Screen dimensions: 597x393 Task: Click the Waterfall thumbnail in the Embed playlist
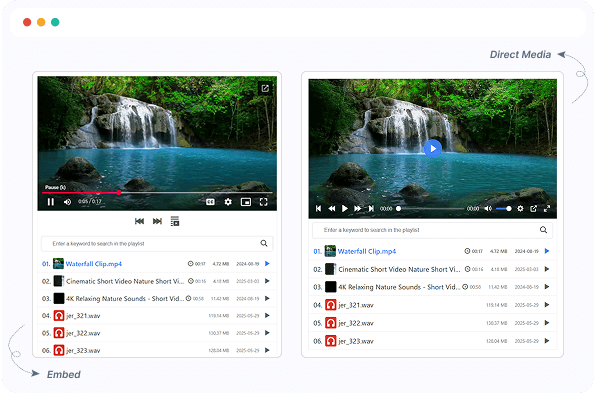pos(58,264)
